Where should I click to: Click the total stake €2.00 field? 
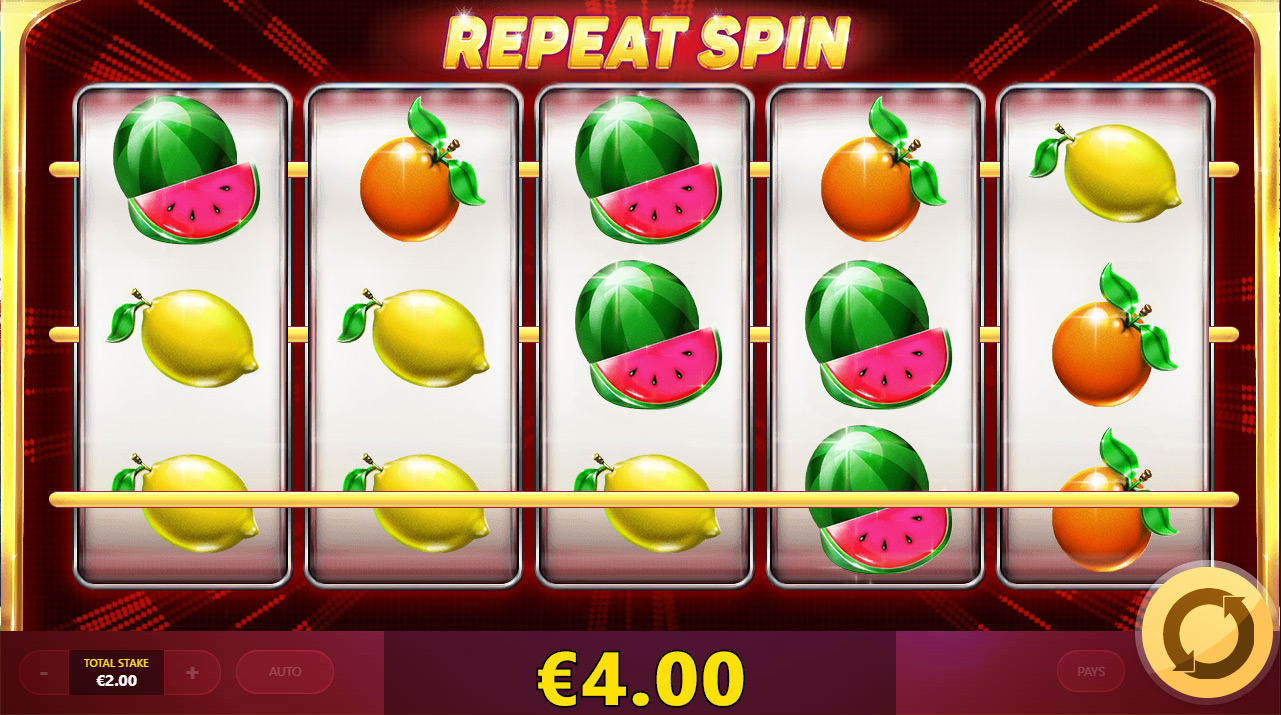(x=116, y=673)
